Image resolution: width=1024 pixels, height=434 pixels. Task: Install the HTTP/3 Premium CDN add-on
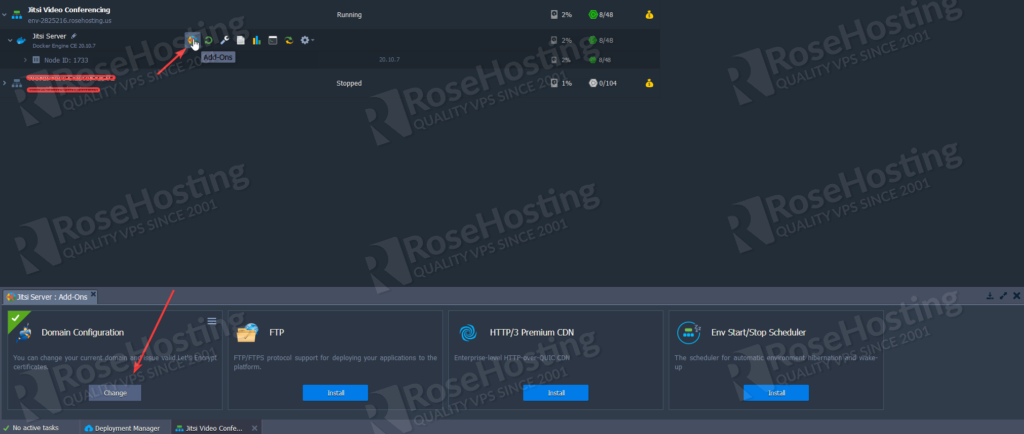pyautogui.click(x=556, y=393)
